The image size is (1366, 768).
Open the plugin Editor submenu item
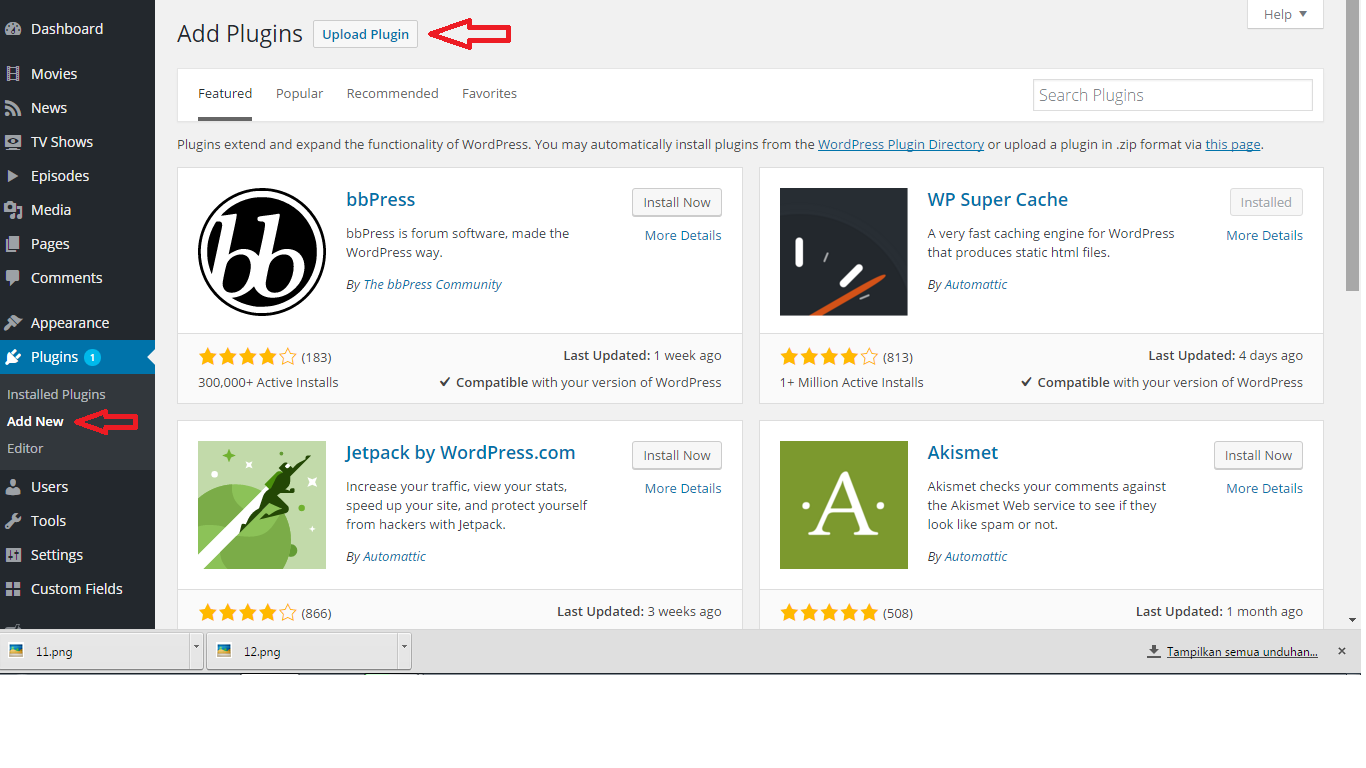coord(25,449)
